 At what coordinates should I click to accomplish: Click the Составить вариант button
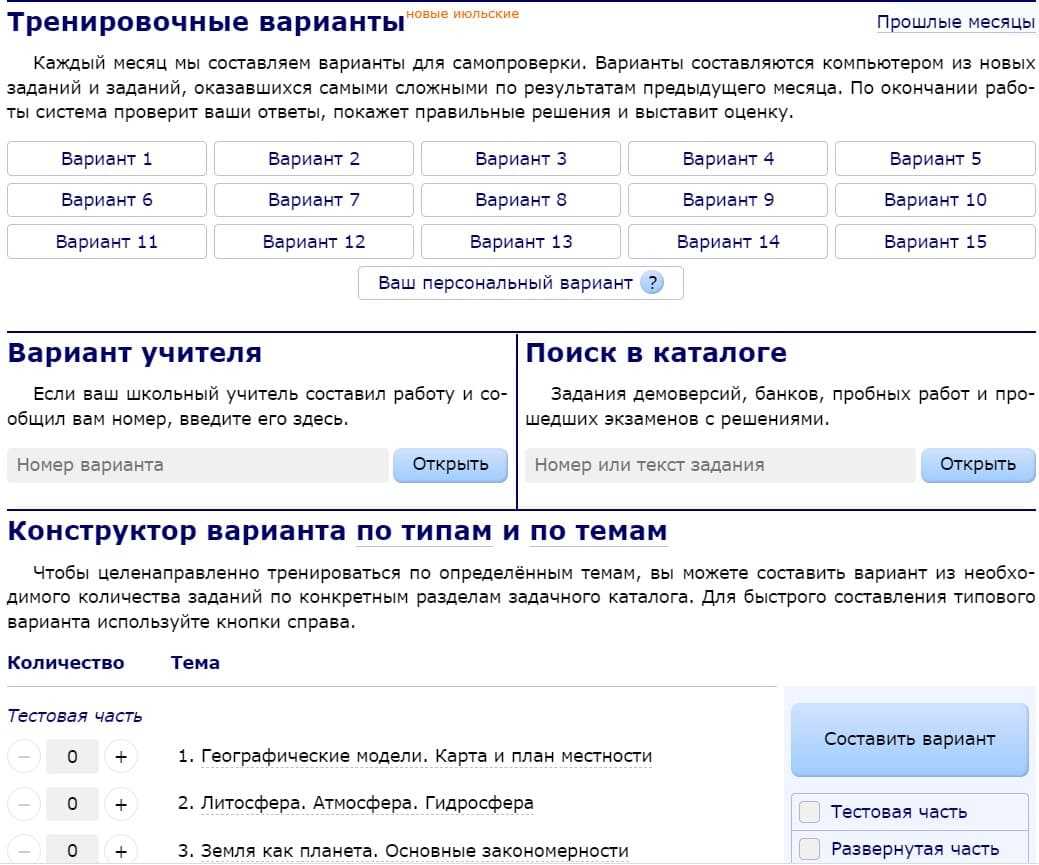(909, 739)
